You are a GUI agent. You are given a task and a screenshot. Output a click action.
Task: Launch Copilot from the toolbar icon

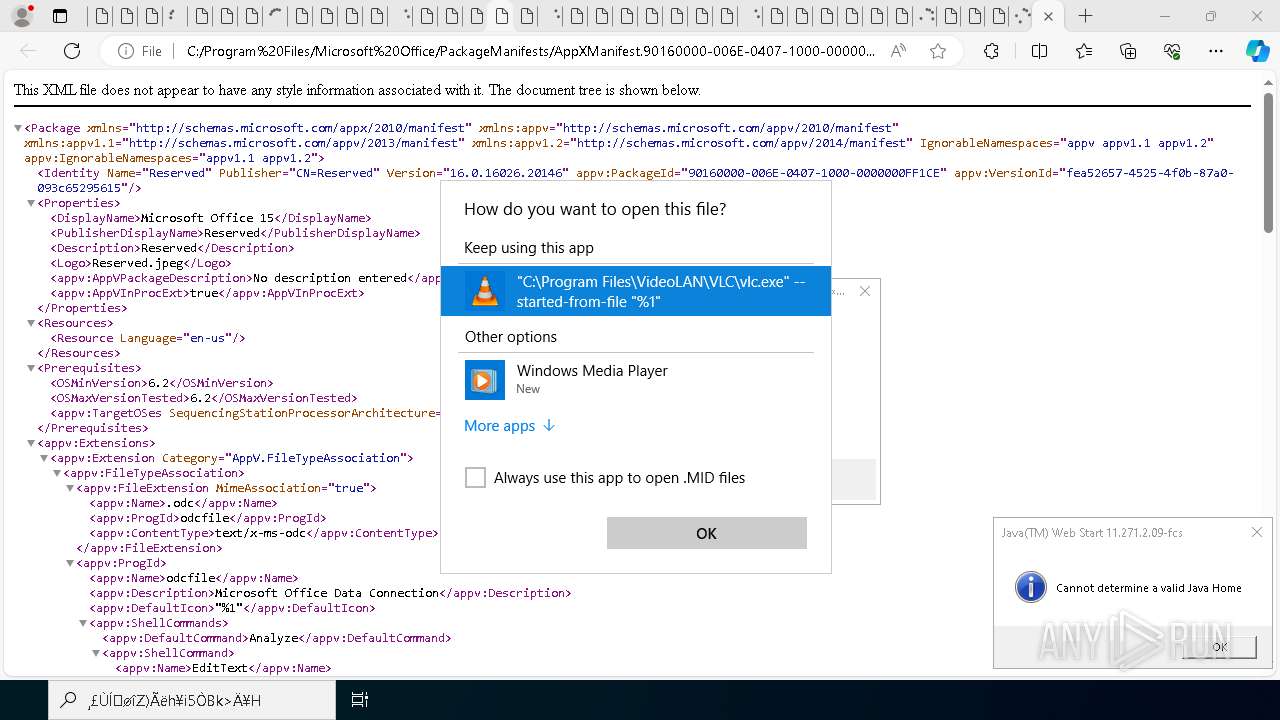1257,51
